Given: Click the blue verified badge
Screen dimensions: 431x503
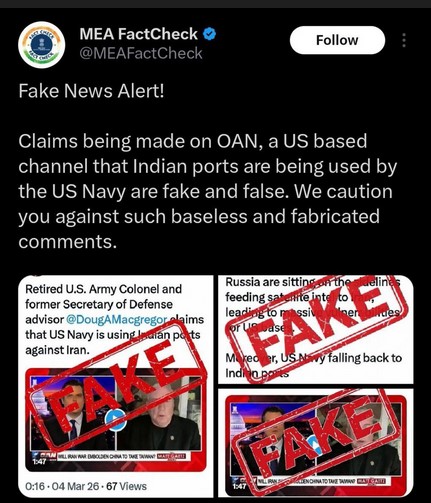Looking at the screenshot, I should tap(209, 34).
